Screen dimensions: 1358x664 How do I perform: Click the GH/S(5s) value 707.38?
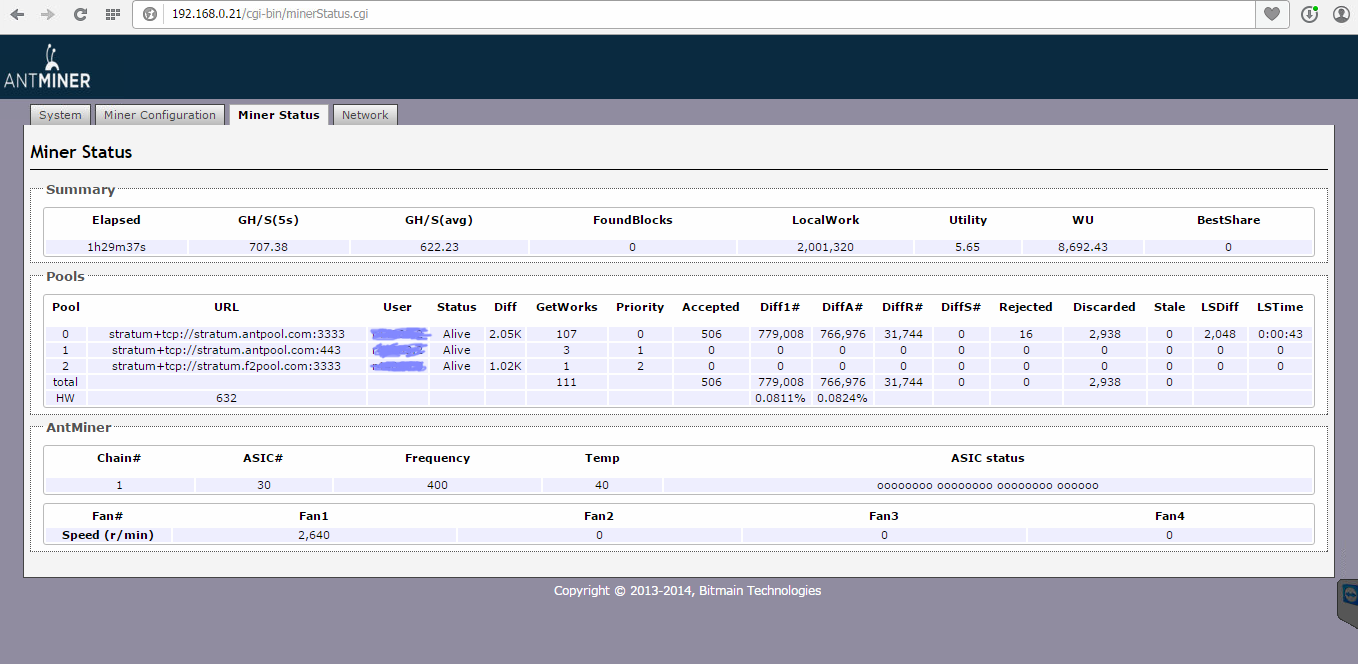click(x=267, y=247)
